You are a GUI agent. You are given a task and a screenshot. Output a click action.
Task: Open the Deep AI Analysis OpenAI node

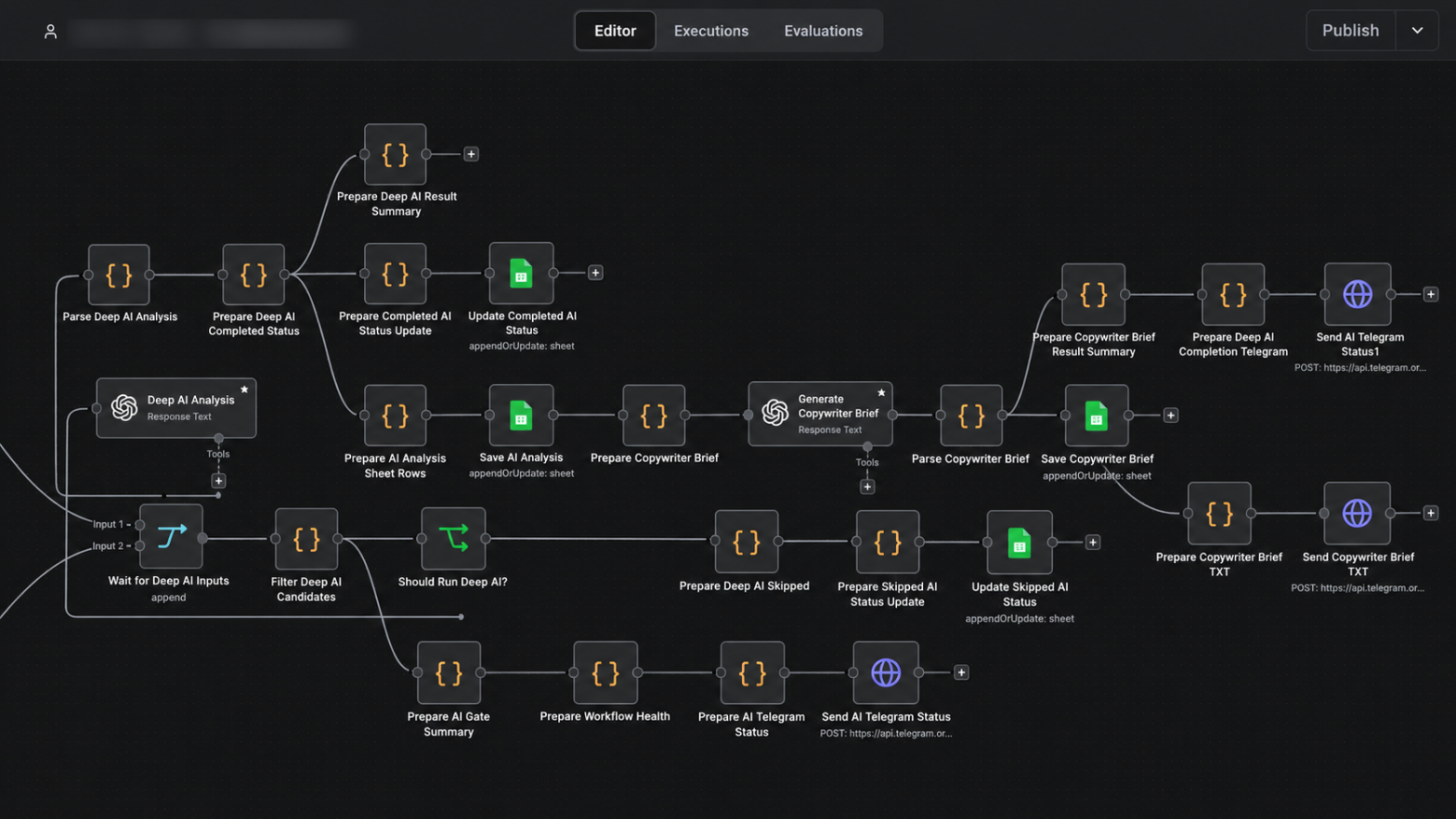pyautogui.click(x=175, y=408)
